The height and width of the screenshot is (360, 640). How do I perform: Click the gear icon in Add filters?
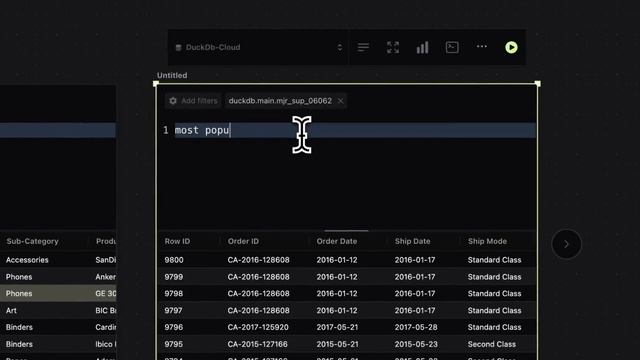[173, 101]
